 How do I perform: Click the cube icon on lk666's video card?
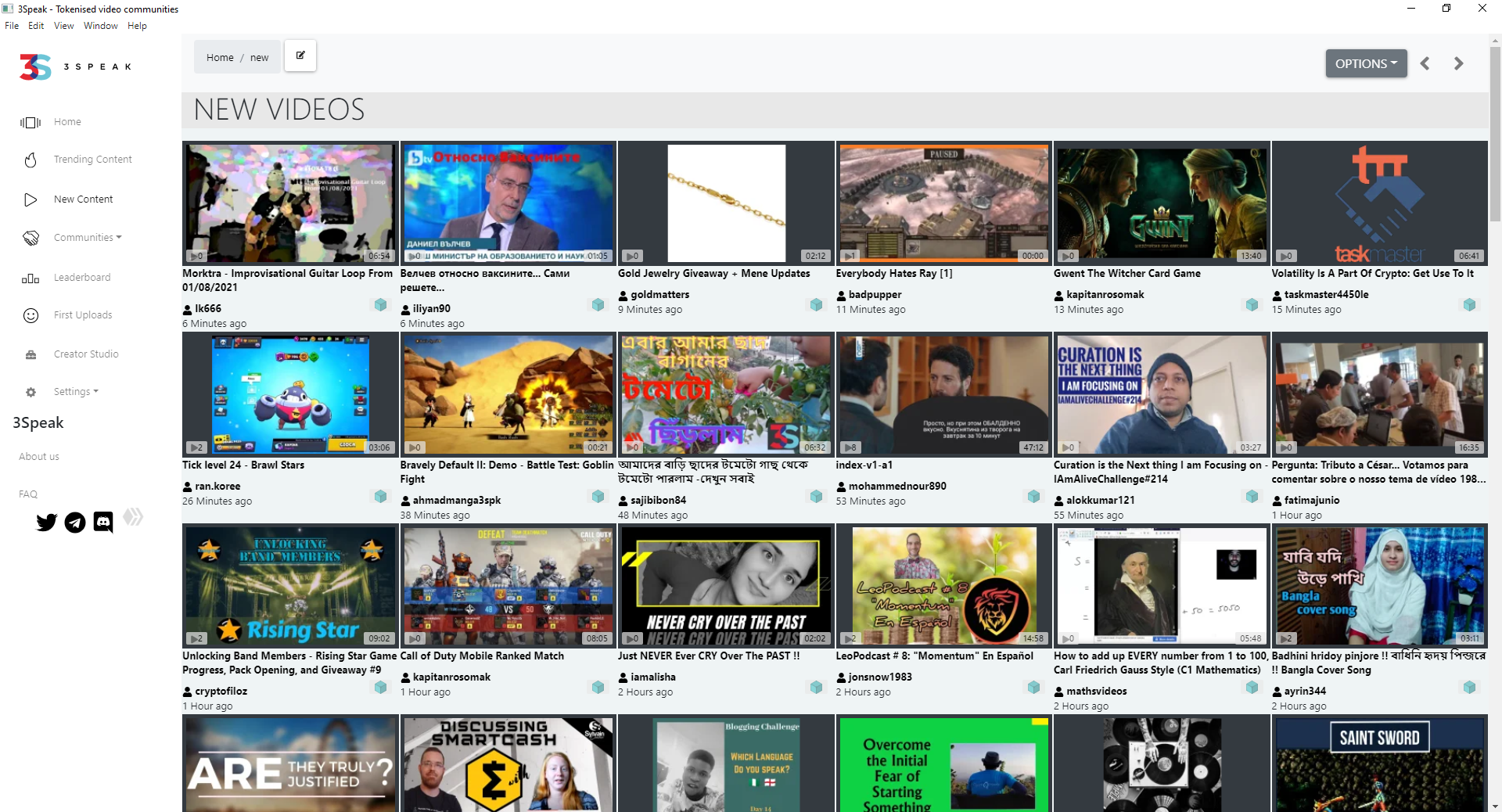(380, 304)
